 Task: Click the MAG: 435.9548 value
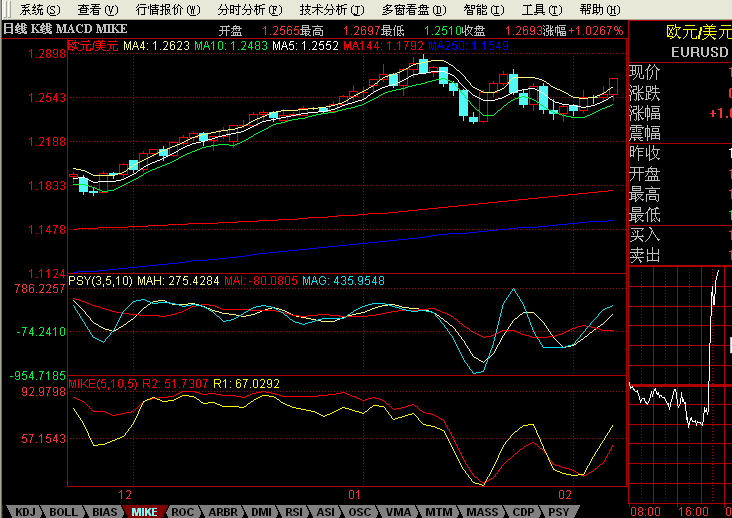[344, 281]
